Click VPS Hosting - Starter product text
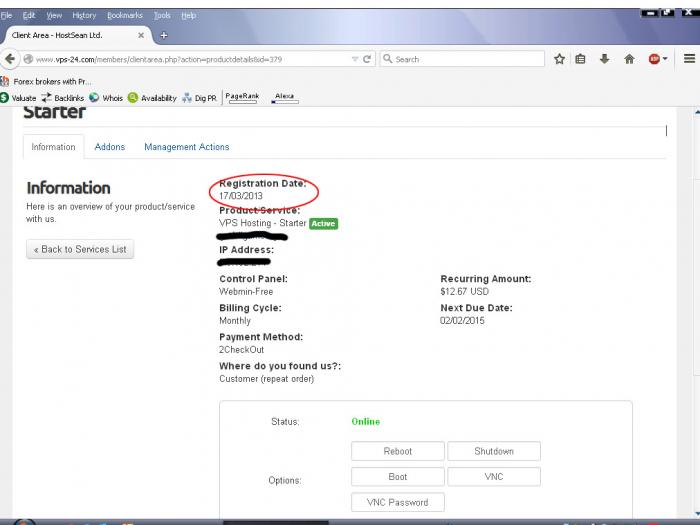Image resolution: width=700 pixels, height=525 pixels. click(x=262, y=223)
